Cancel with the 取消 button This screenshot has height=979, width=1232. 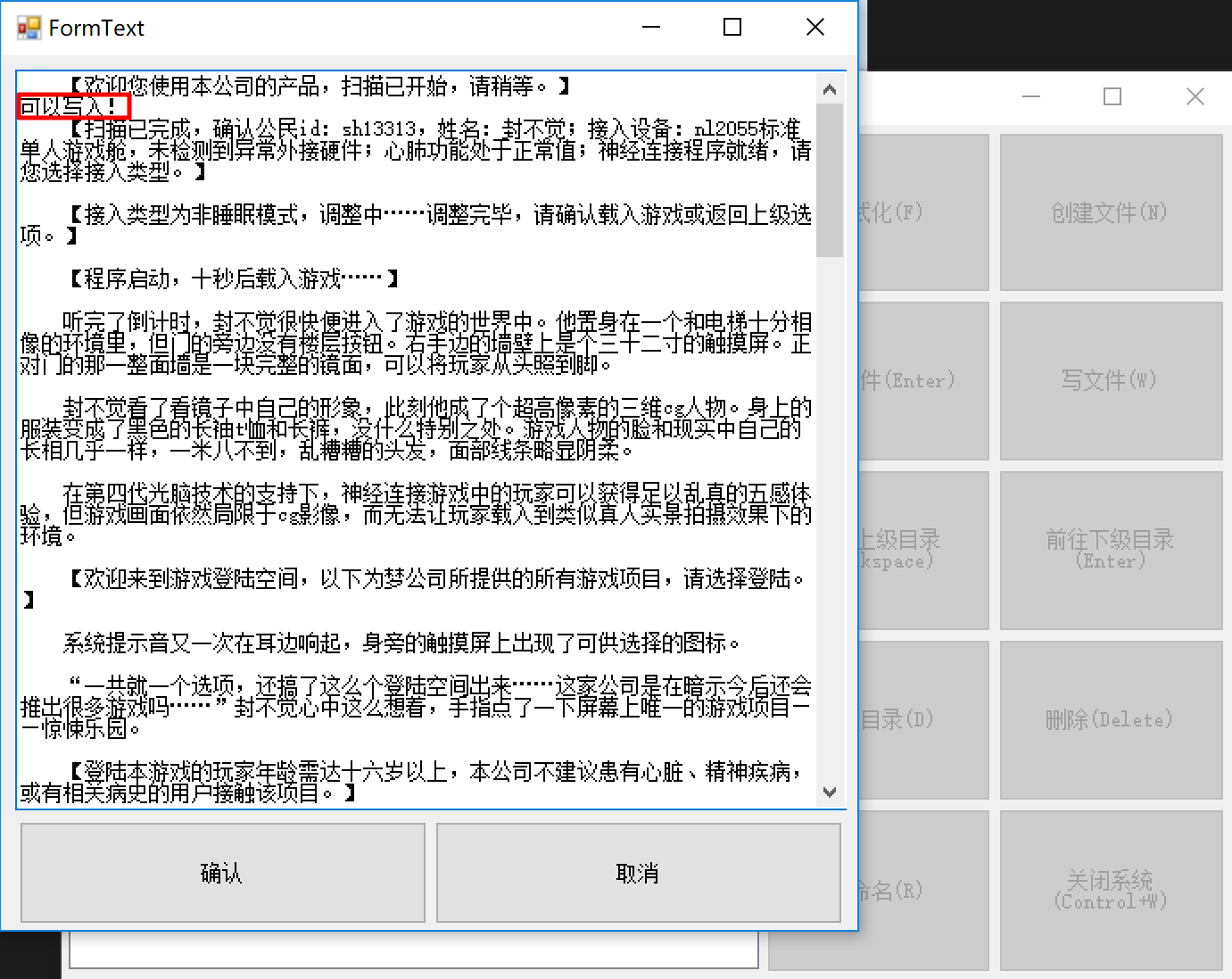[x=638, y=873]
